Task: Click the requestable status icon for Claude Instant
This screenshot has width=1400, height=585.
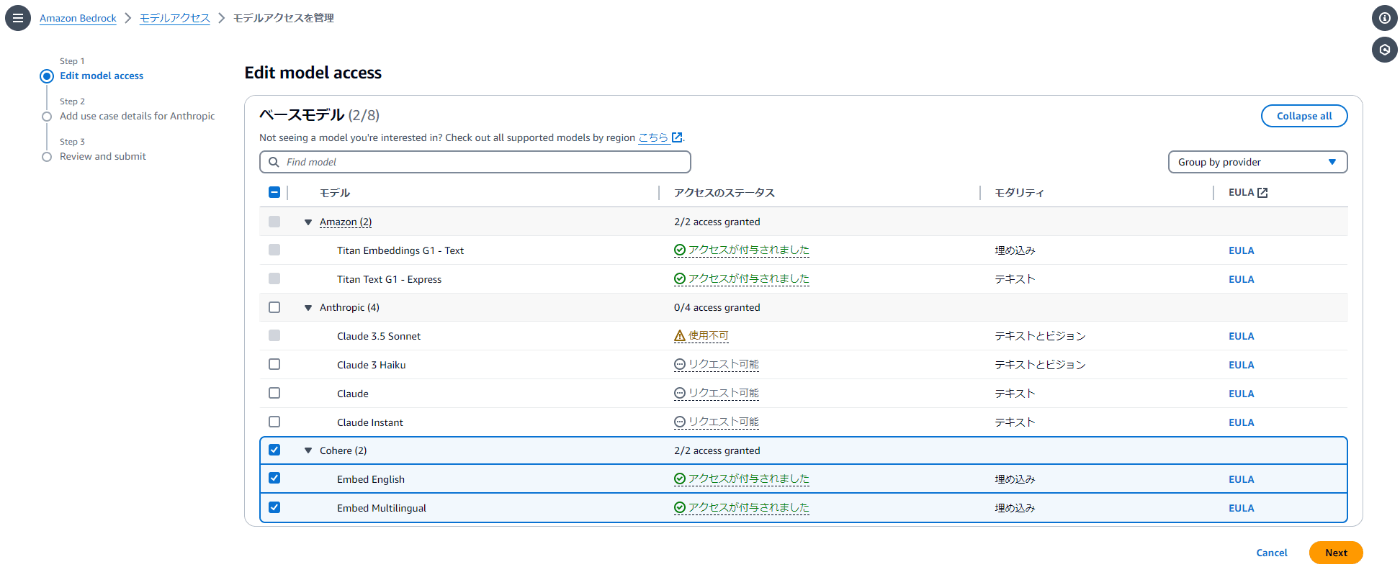Action: 680,422
